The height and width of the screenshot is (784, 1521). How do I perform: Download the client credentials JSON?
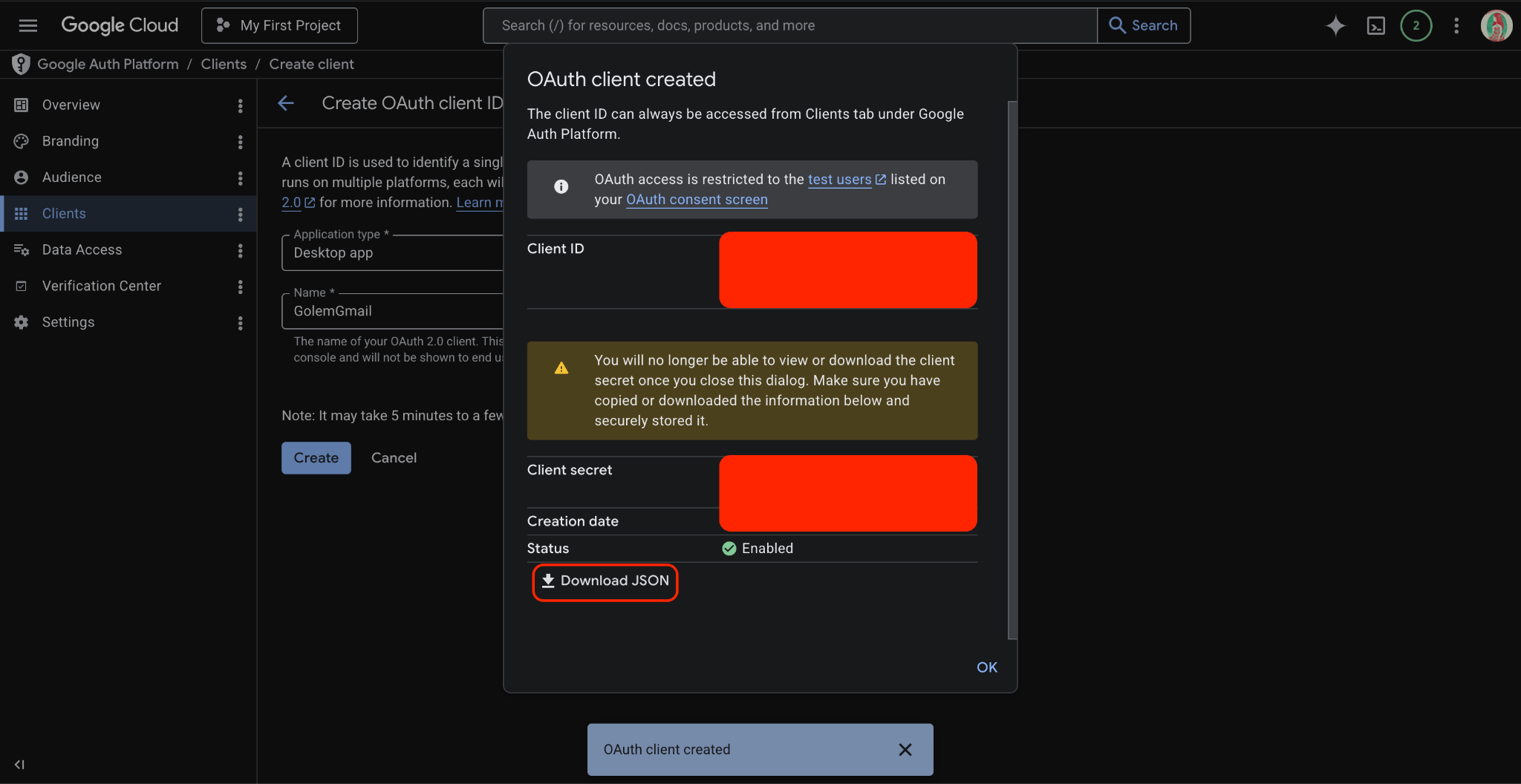605,581
